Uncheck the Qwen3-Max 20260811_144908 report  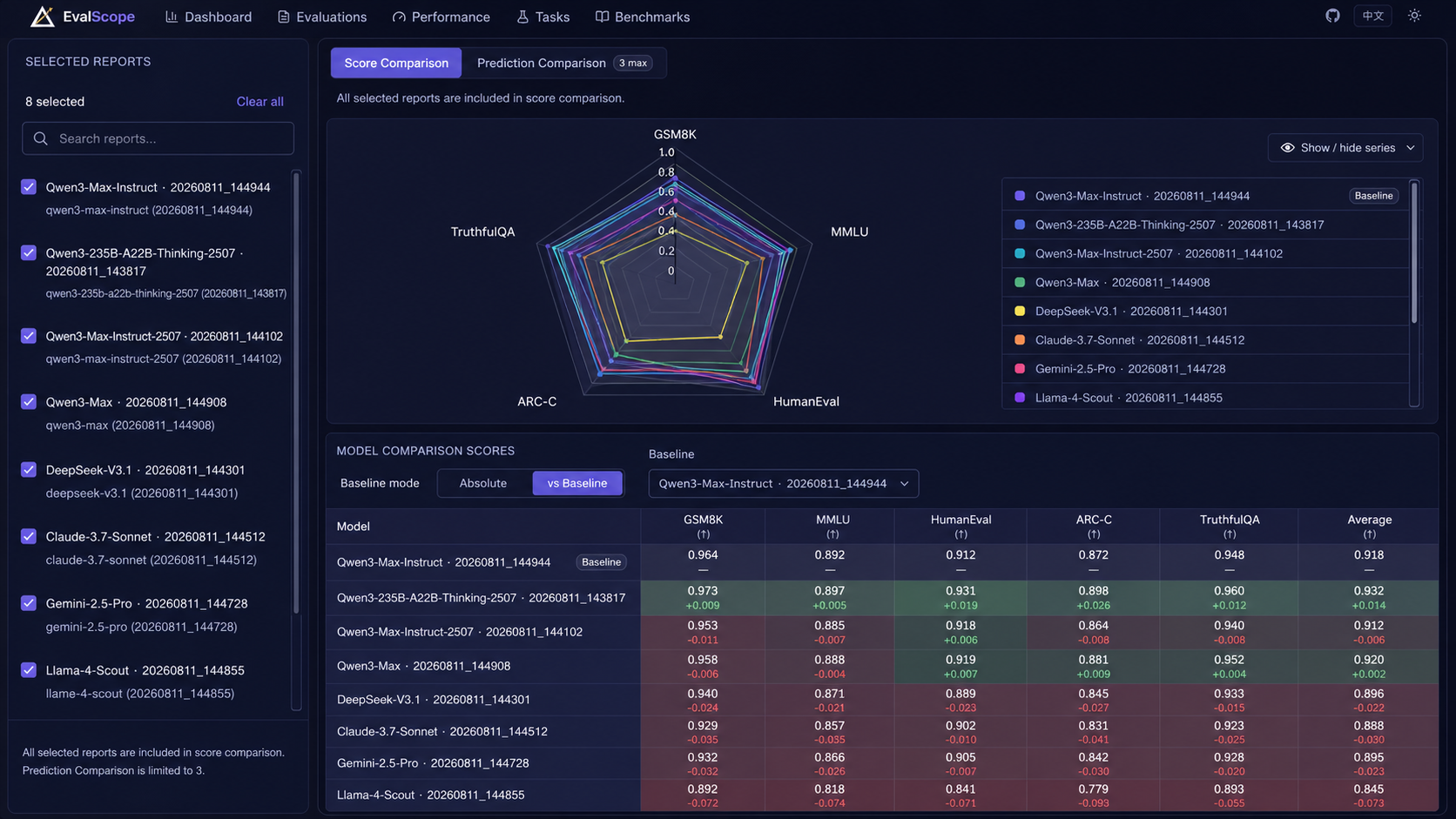click(x=29, y=402)
